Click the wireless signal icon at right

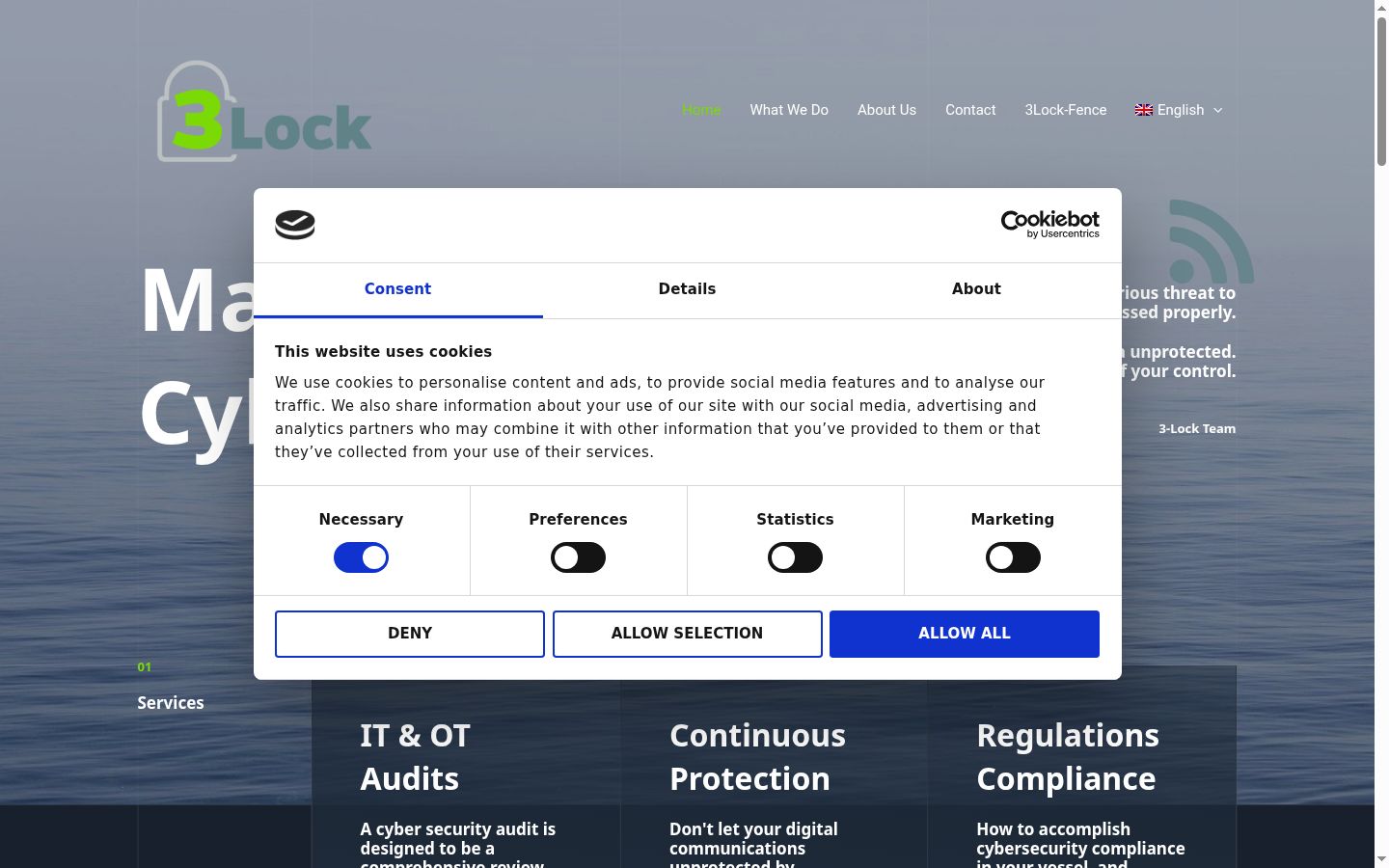point(1212,241)
